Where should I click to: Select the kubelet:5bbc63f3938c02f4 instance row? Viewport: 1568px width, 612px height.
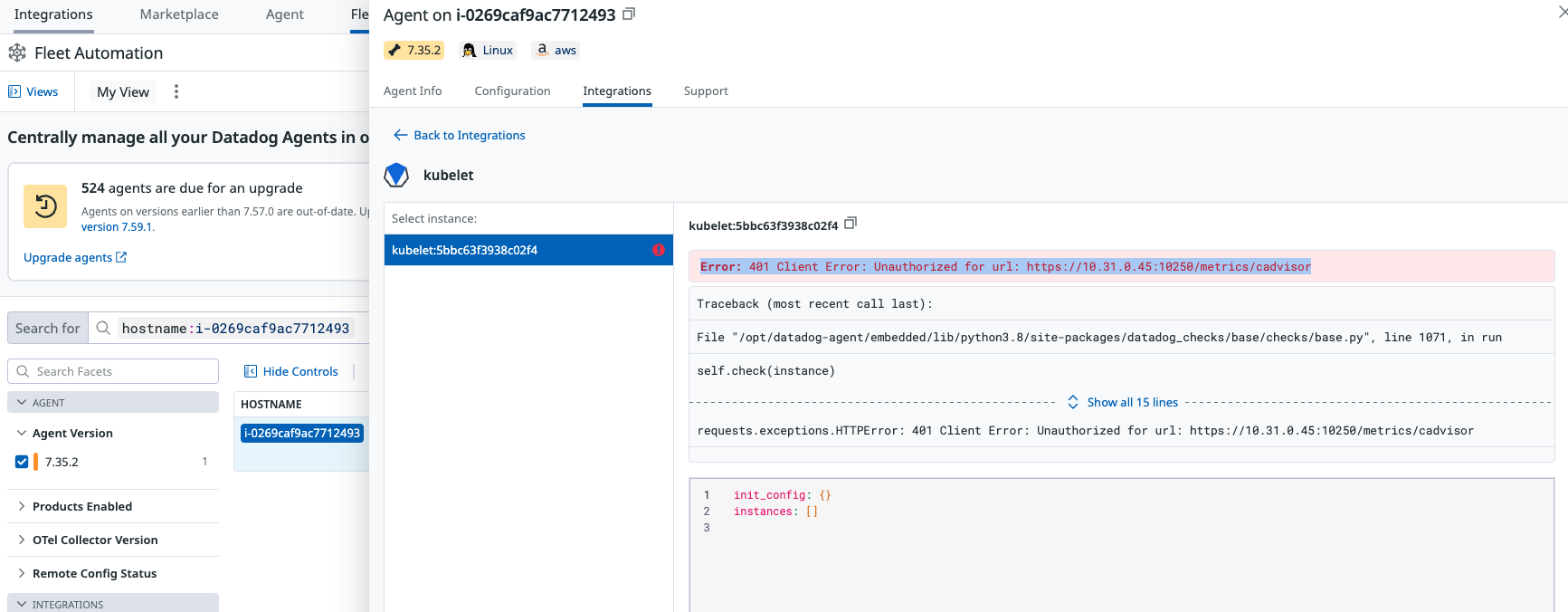point(528,250)
